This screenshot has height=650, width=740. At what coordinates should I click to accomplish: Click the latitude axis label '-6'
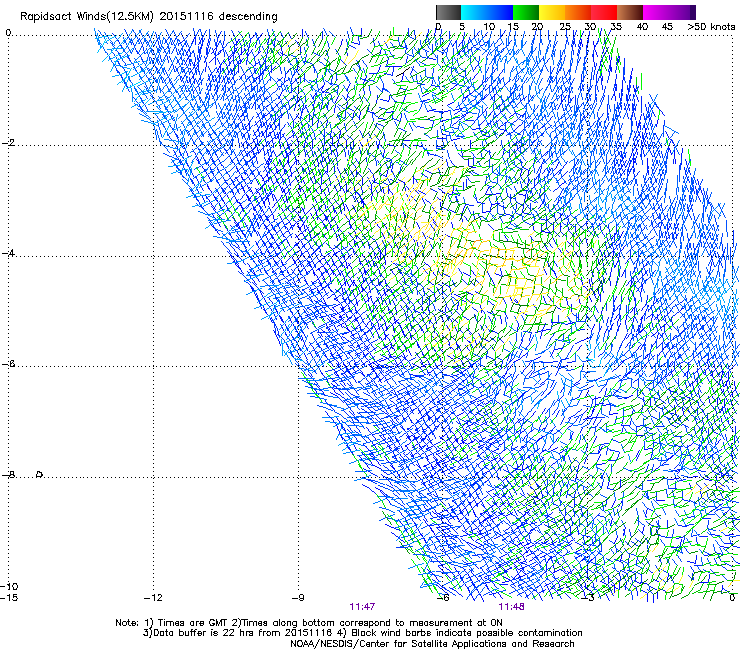[x=8, y=364]
